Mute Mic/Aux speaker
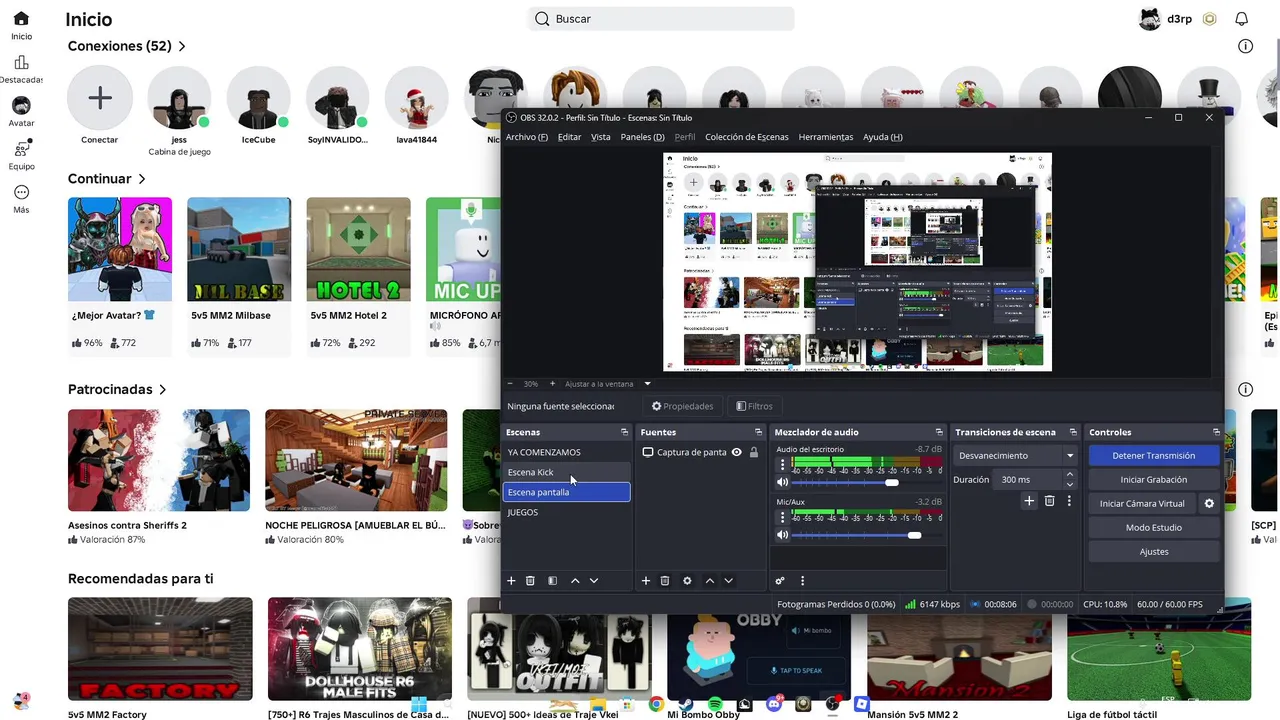 pyautogui.click(x=783, y=535)
